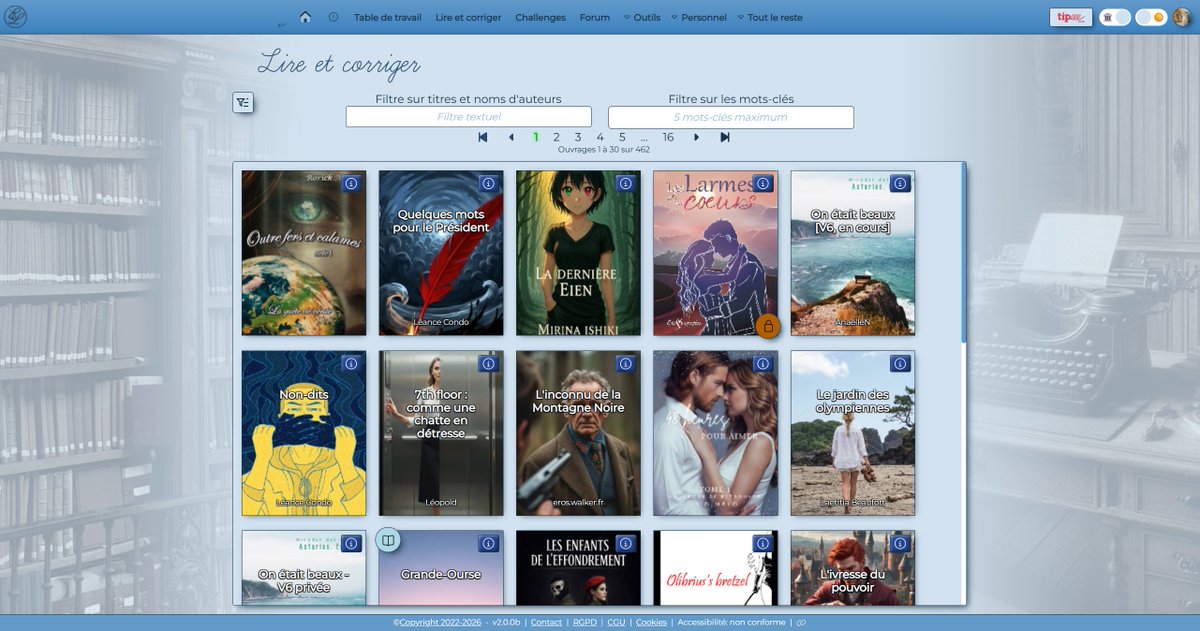Show info for Non-dits book
1200x631 pixels.
351,364
